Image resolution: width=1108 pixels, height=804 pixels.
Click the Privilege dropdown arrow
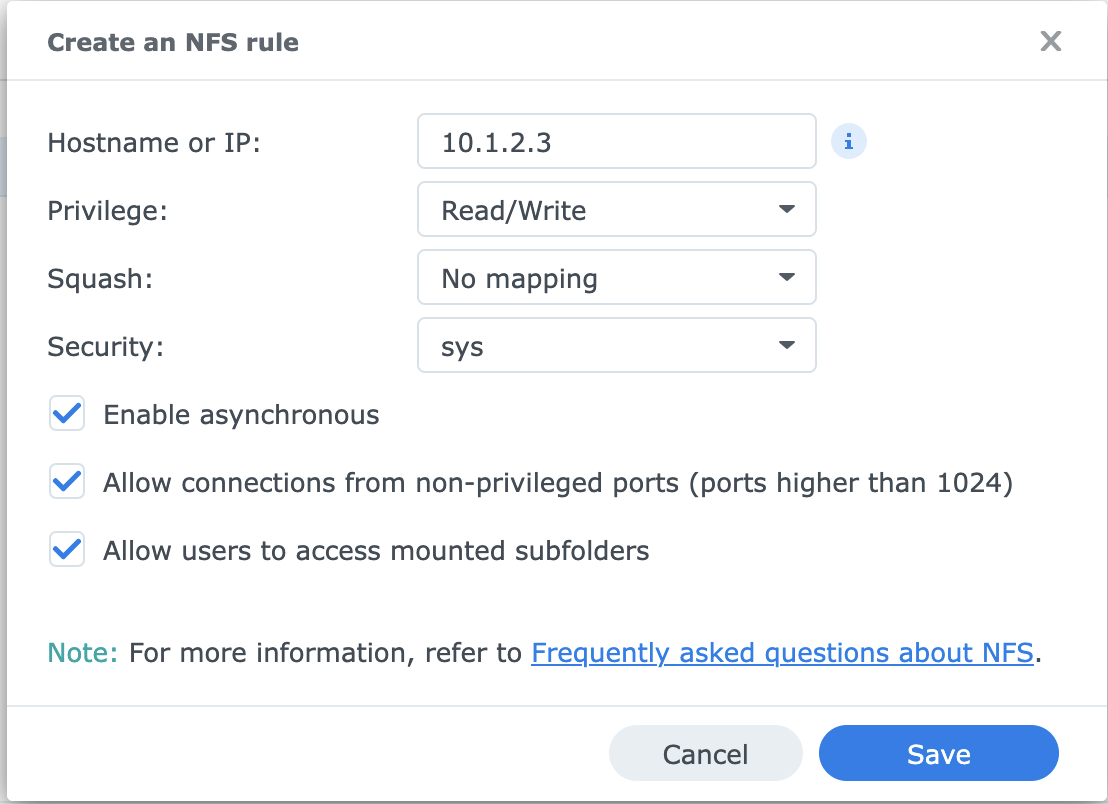tap(787, 209)
